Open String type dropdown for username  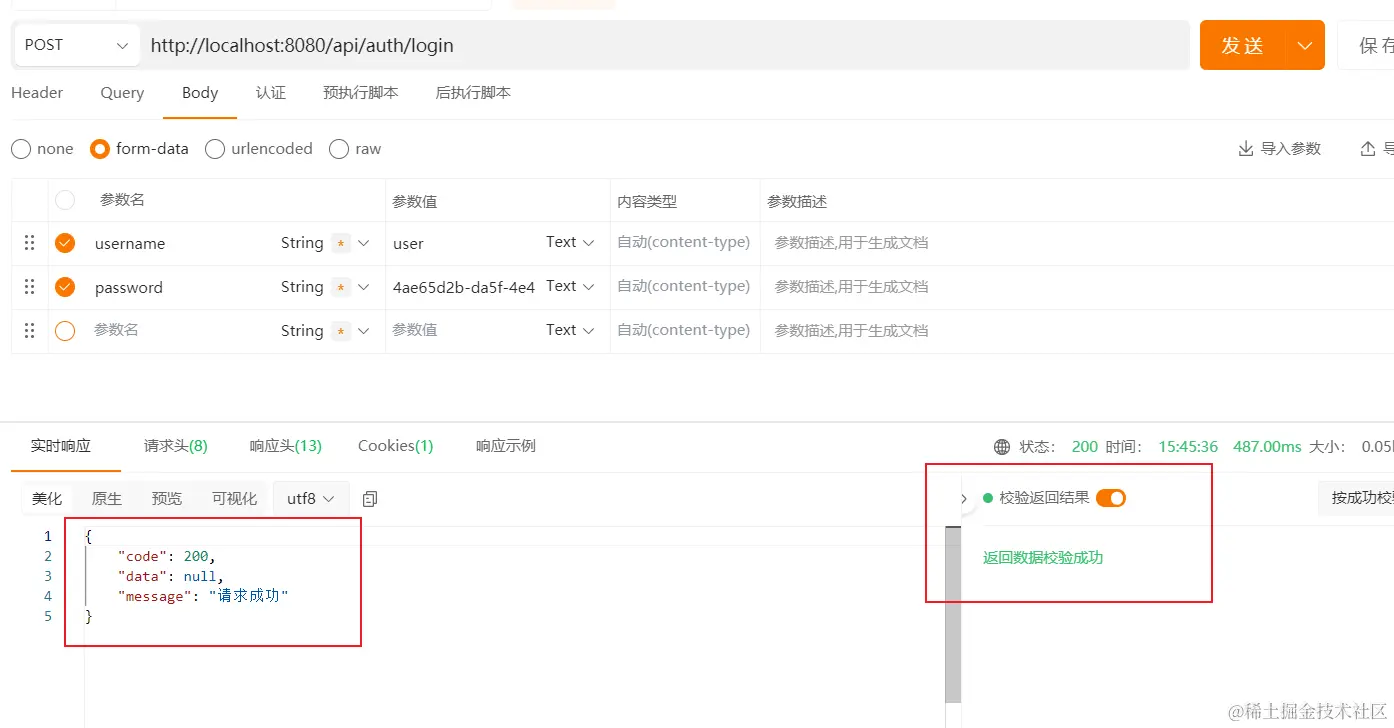(364, 243)
